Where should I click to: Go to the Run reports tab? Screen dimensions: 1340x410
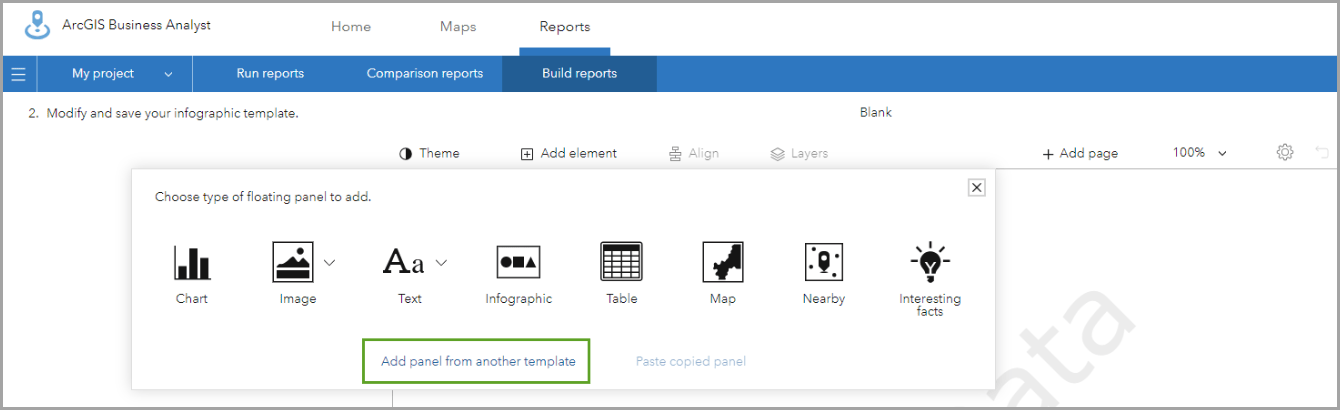(270, 74)
